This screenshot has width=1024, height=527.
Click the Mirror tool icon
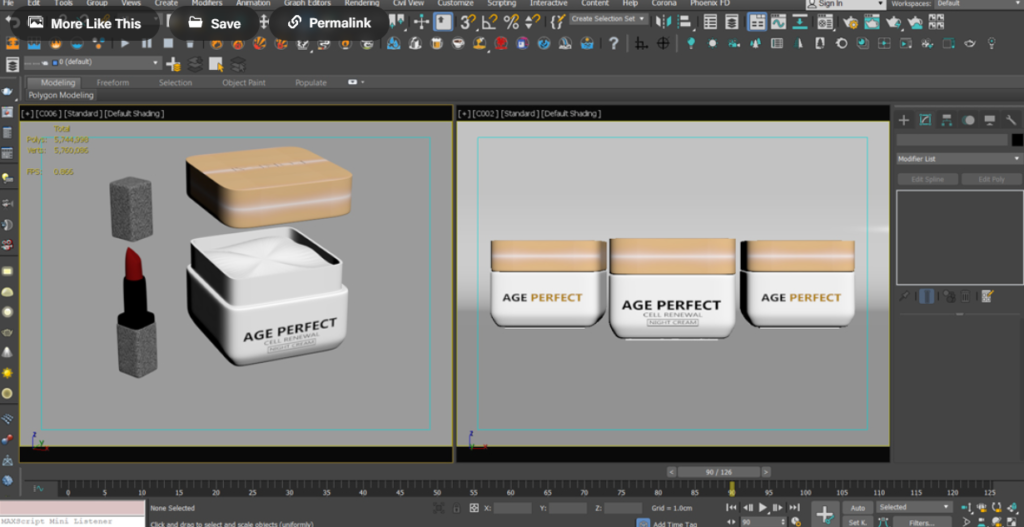click(664, 22)
